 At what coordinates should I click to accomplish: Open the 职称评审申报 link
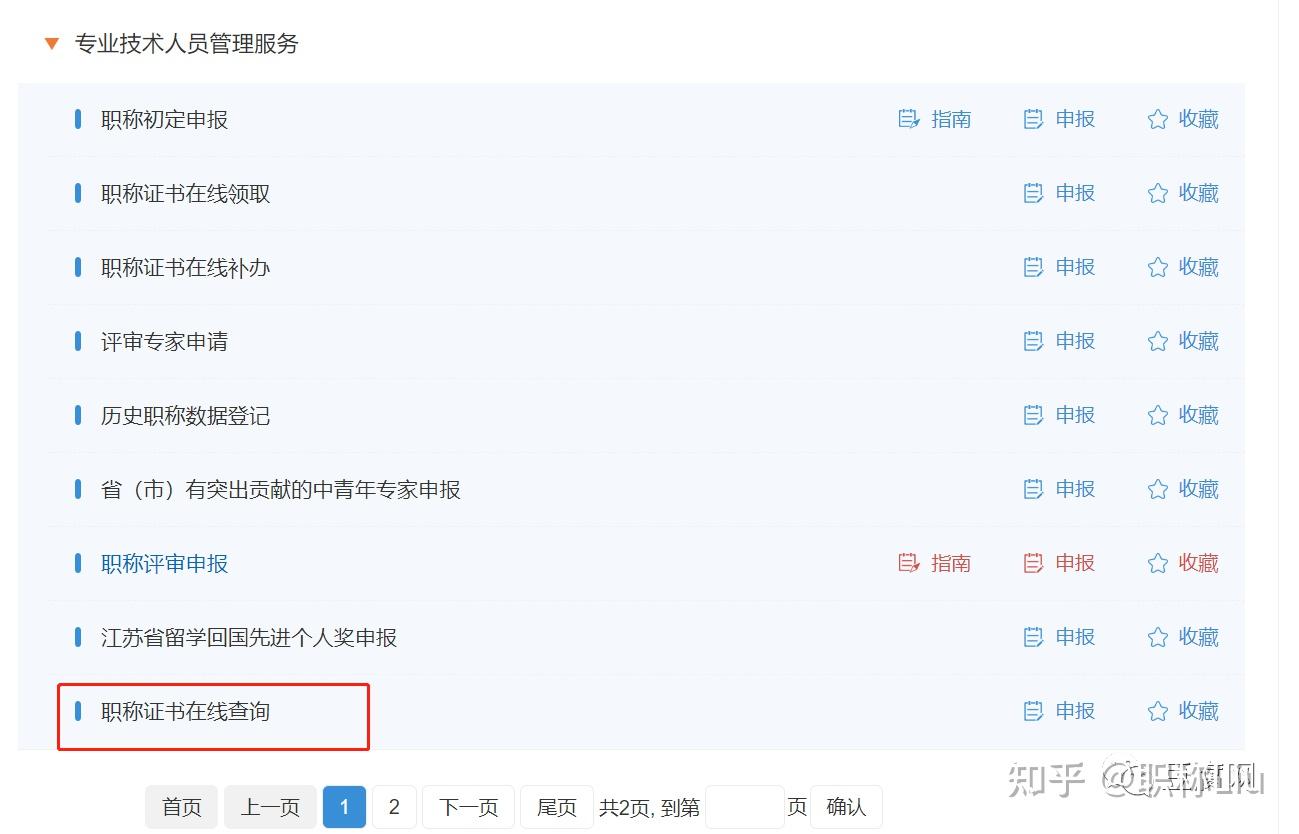click(x=165, y=564)
